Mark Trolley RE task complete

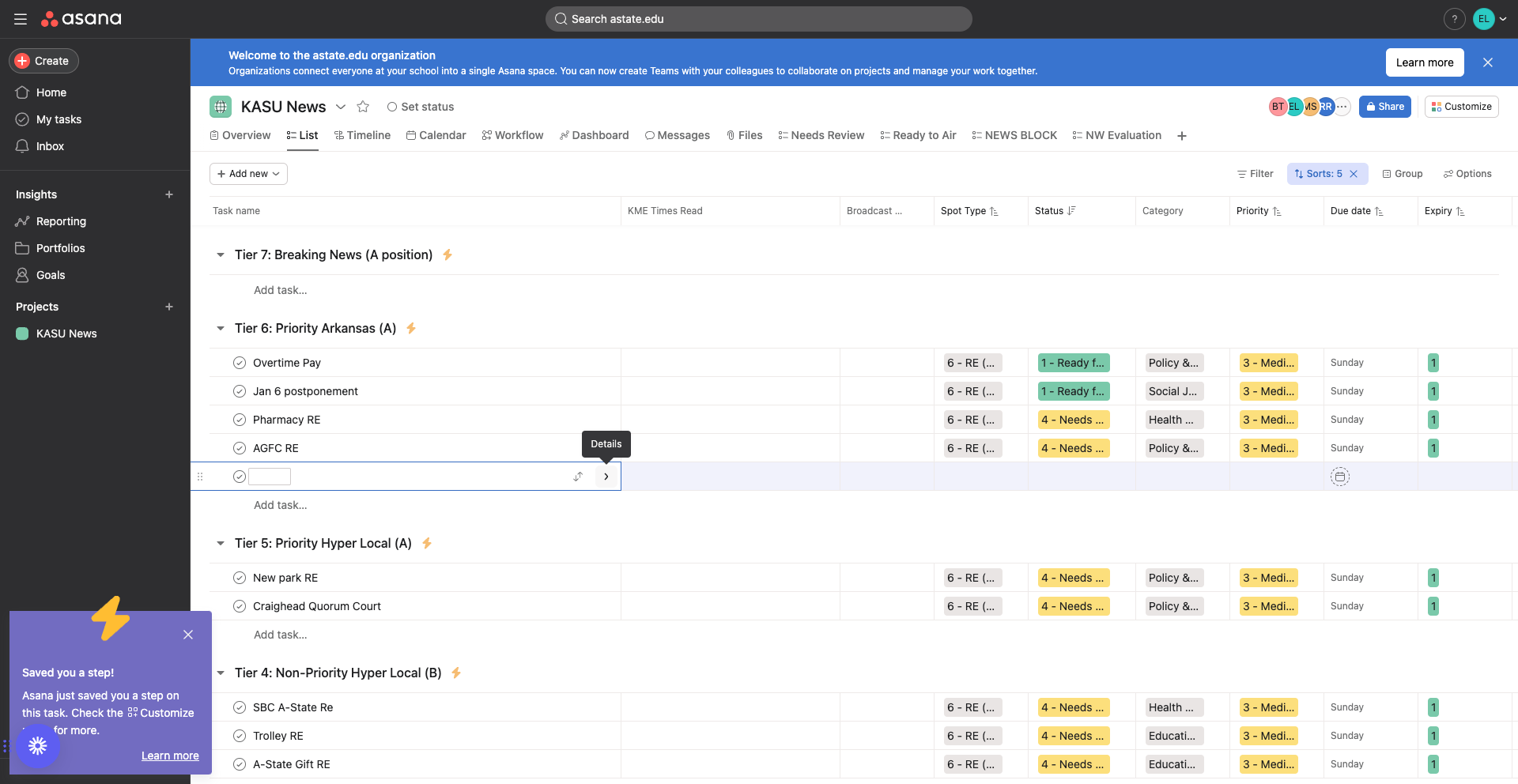[240, 736]
